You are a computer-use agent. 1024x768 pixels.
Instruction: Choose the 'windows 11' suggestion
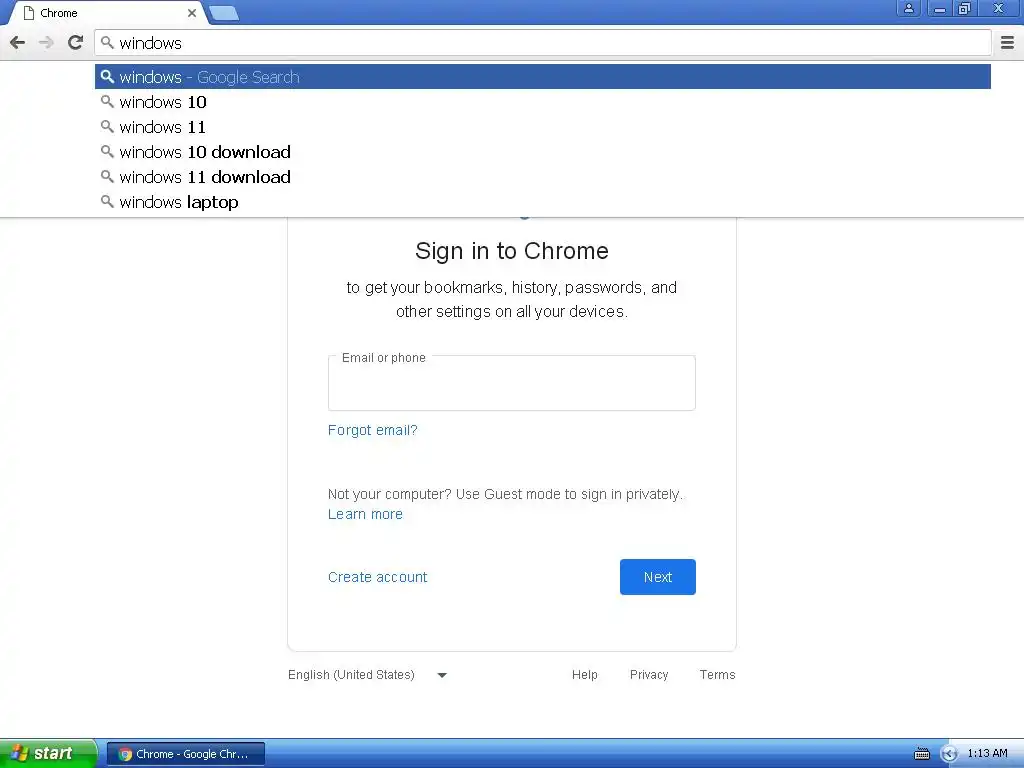point(543,127)
